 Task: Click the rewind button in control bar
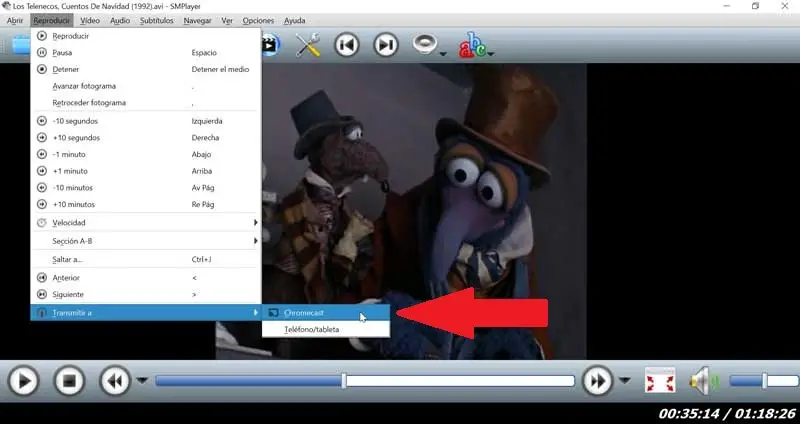click(x=115, y=381)
